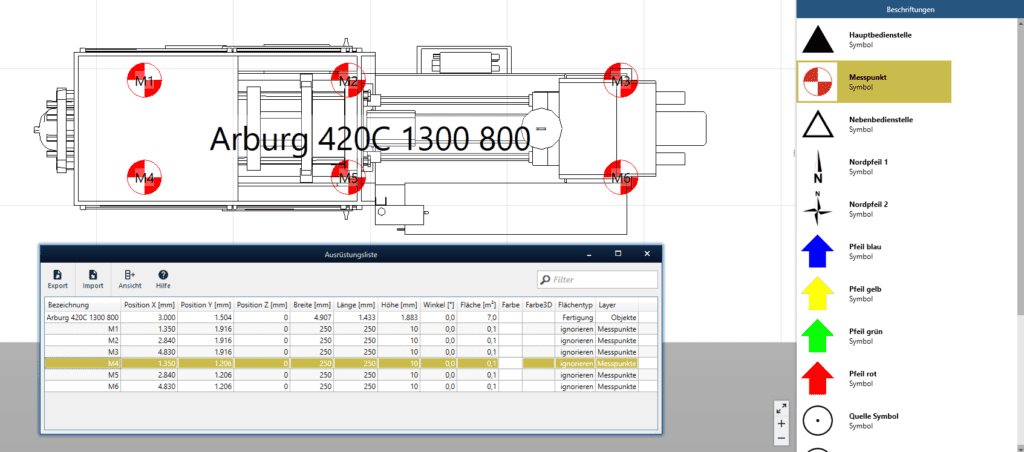The width and height of the screenshot is (1024, 452).
Task: Choose the Nordpfeil 2 compass symbol
Action: pyautogui.click(x=818, y=209)
